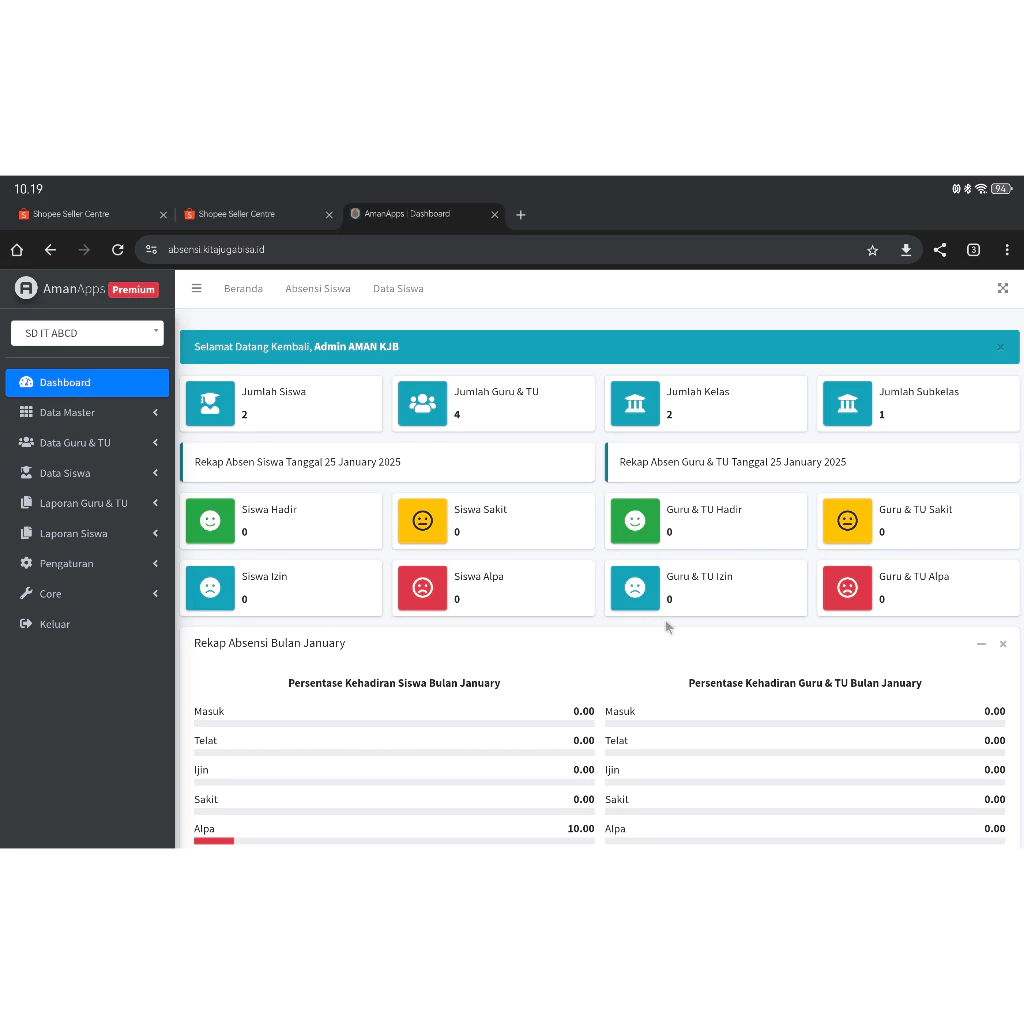
Task: Open the SD IT ABCD school dropdown
Action: click(x=87, y=333)
